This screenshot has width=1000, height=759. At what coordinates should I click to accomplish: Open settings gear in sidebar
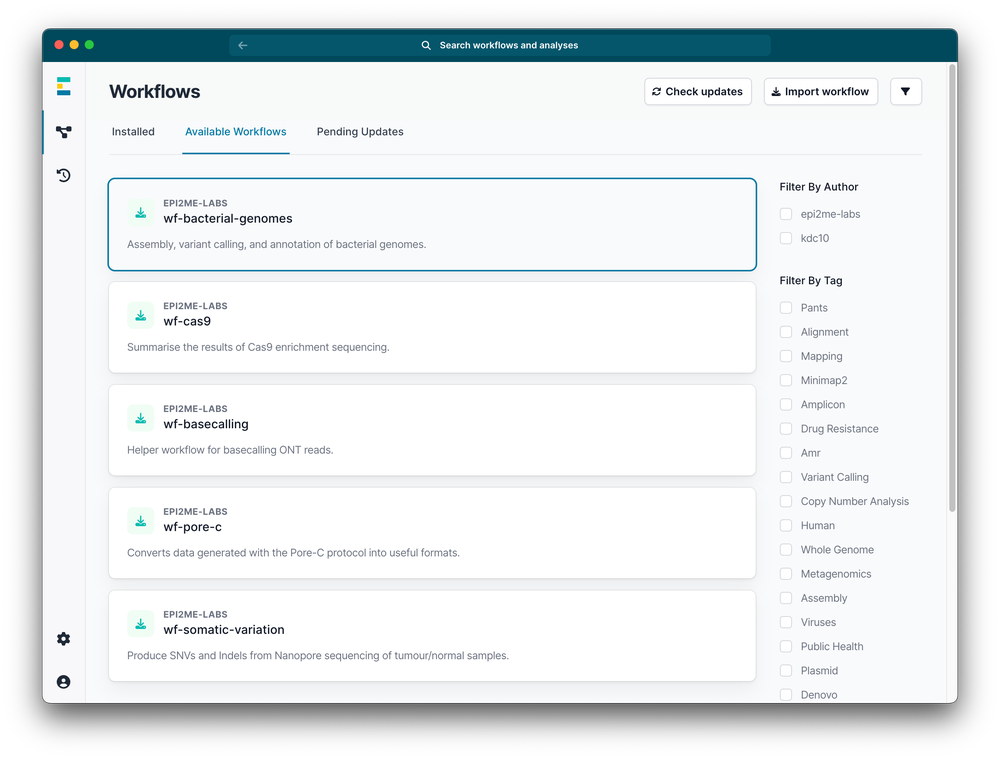pyautogui.click(x=63, y=638)
